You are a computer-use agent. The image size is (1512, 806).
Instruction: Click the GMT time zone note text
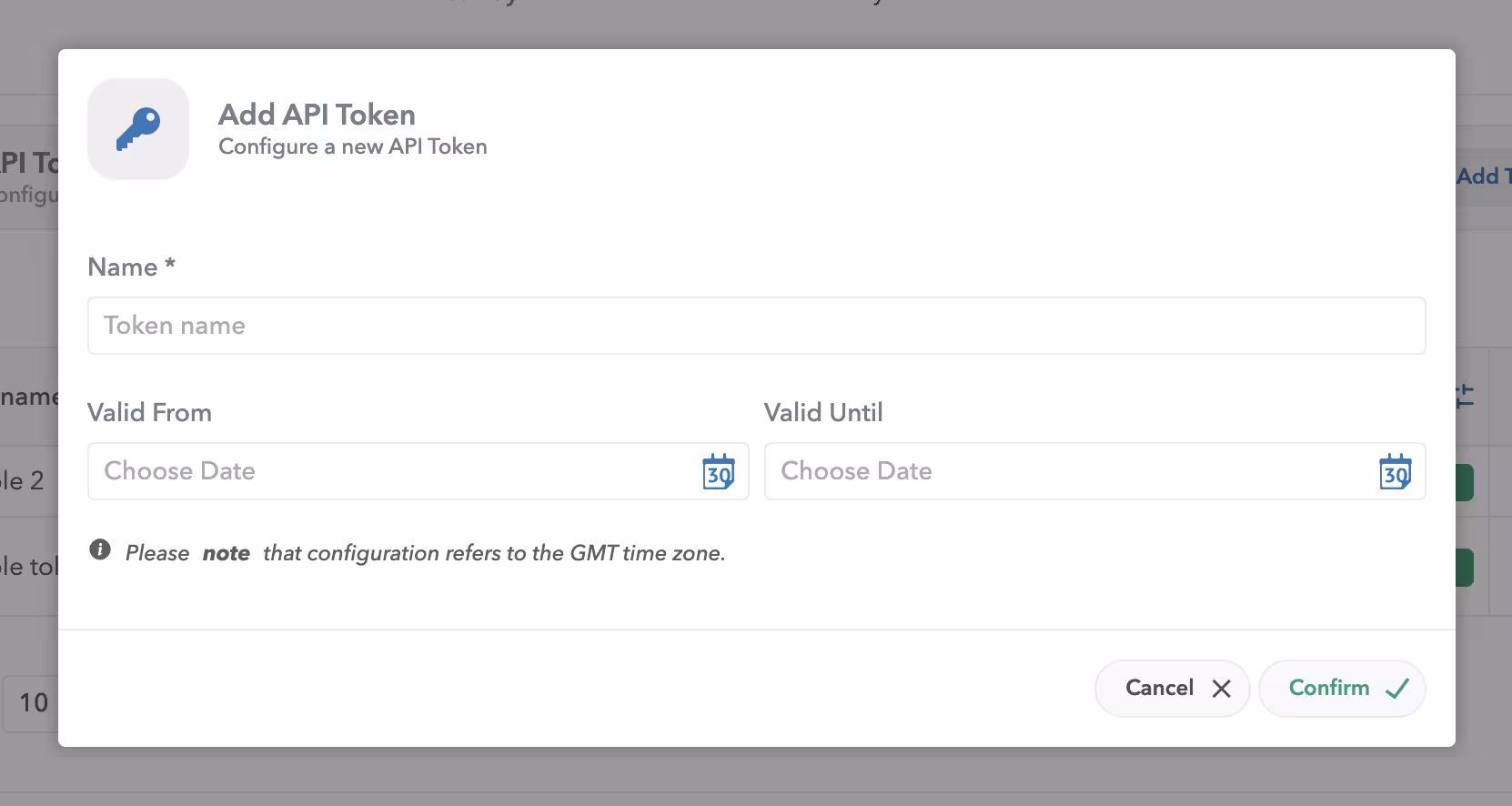coord(425,553)
